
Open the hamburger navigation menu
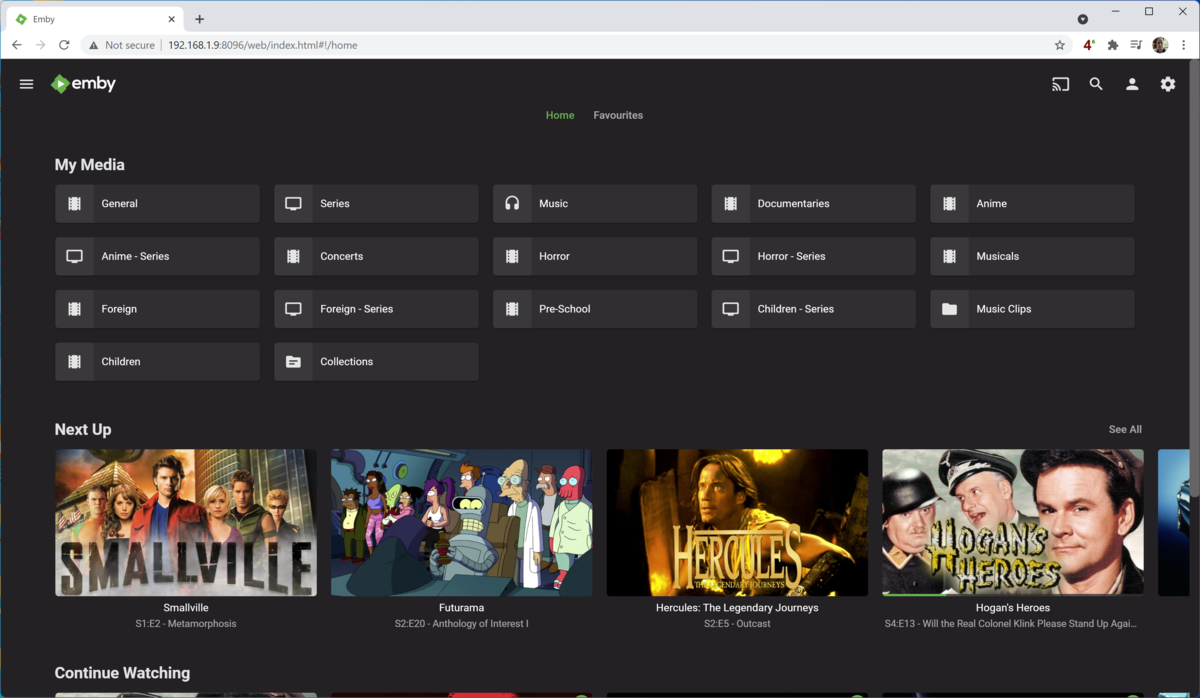tap(27, 84)
